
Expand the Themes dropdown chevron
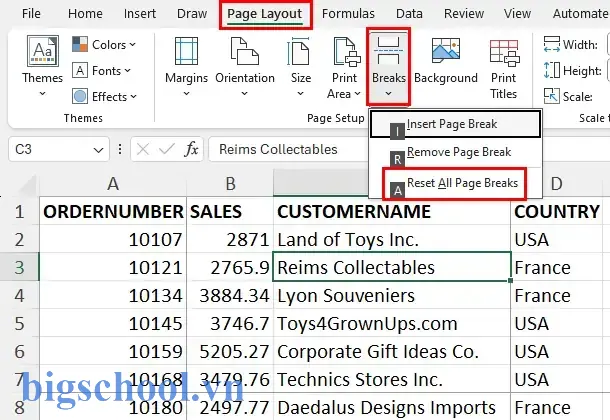click(42, 94)
